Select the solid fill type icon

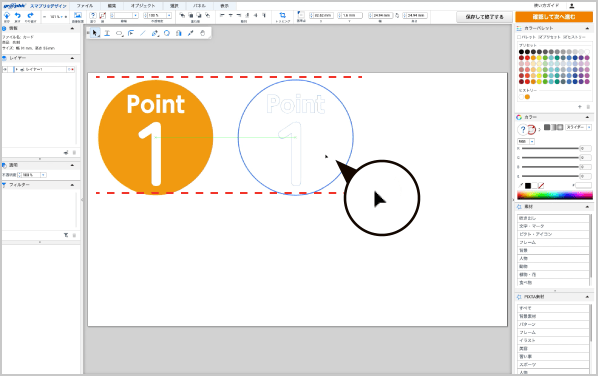pyautogui.click(x=547, y=127)
